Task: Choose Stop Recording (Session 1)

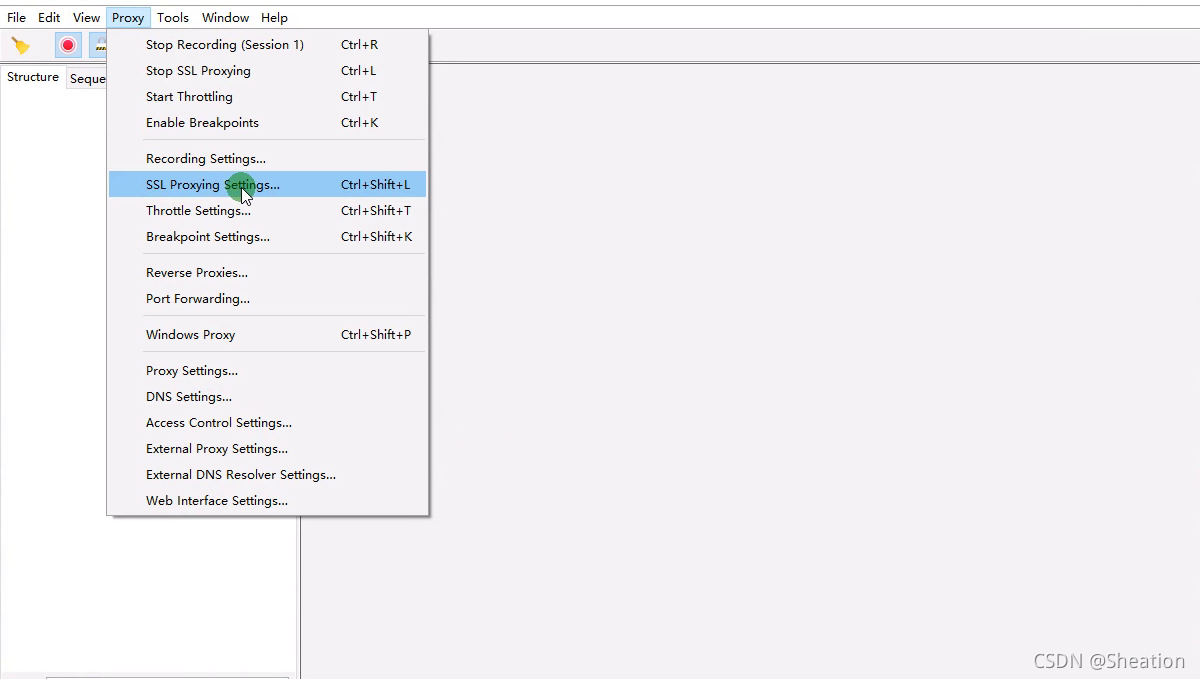Action: (x=268, y=45)
